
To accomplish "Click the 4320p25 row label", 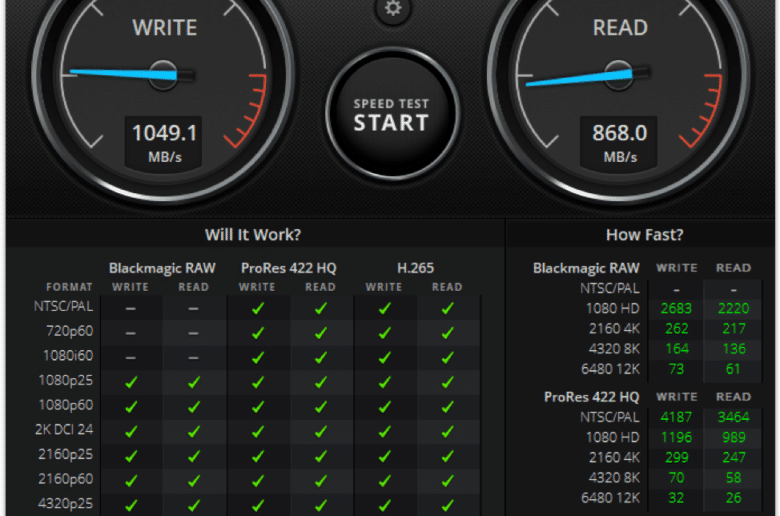I will point(66,504).
